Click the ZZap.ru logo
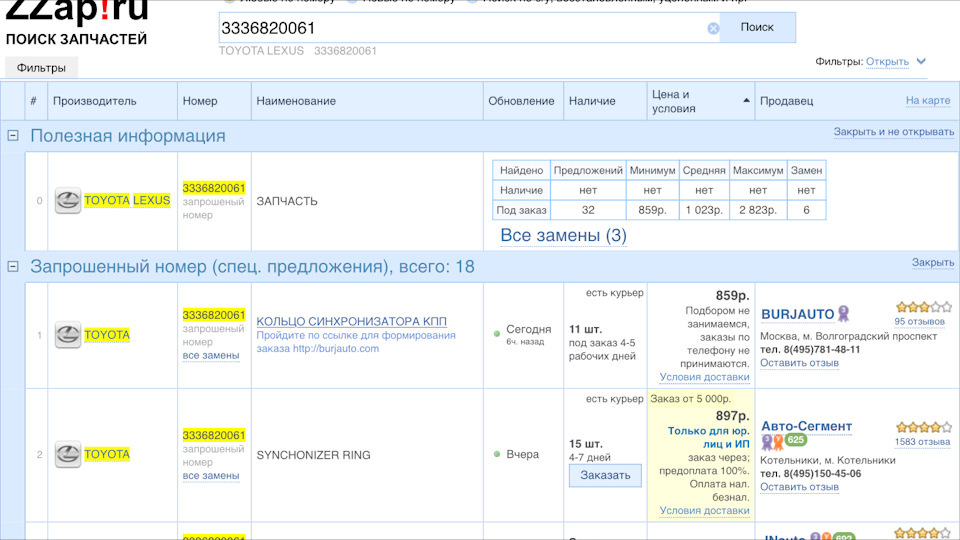The height and width of the screenshot is (540, 960). tap(76, 12)
